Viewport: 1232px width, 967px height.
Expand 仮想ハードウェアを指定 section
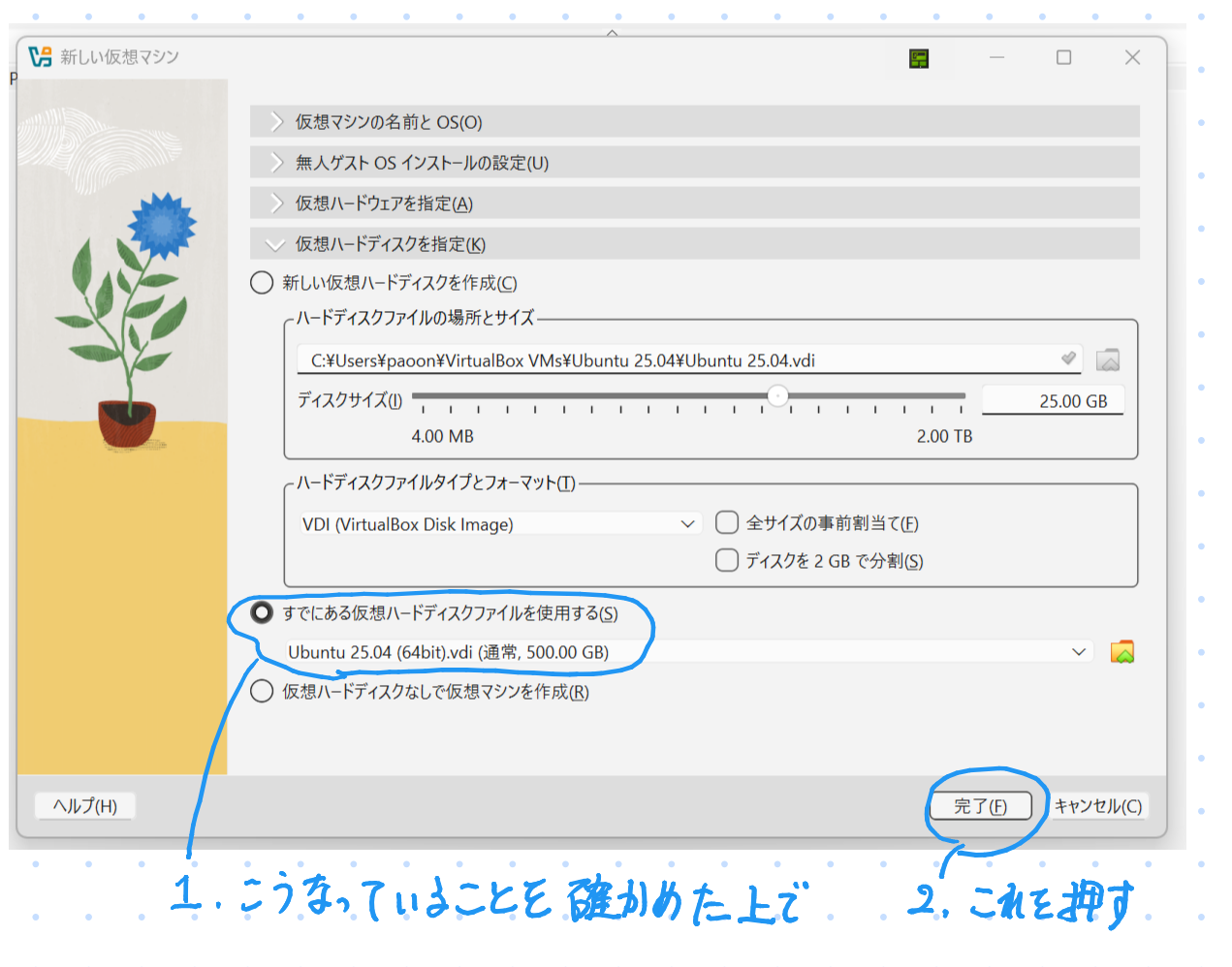[384, 203]
